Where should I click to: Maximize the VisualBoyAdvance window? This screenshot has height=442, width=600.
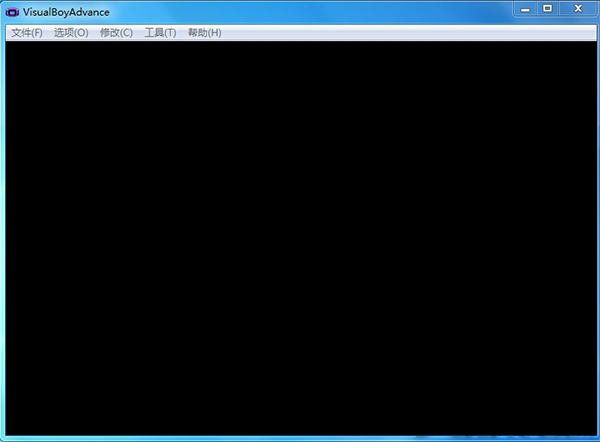pos(547,9)
